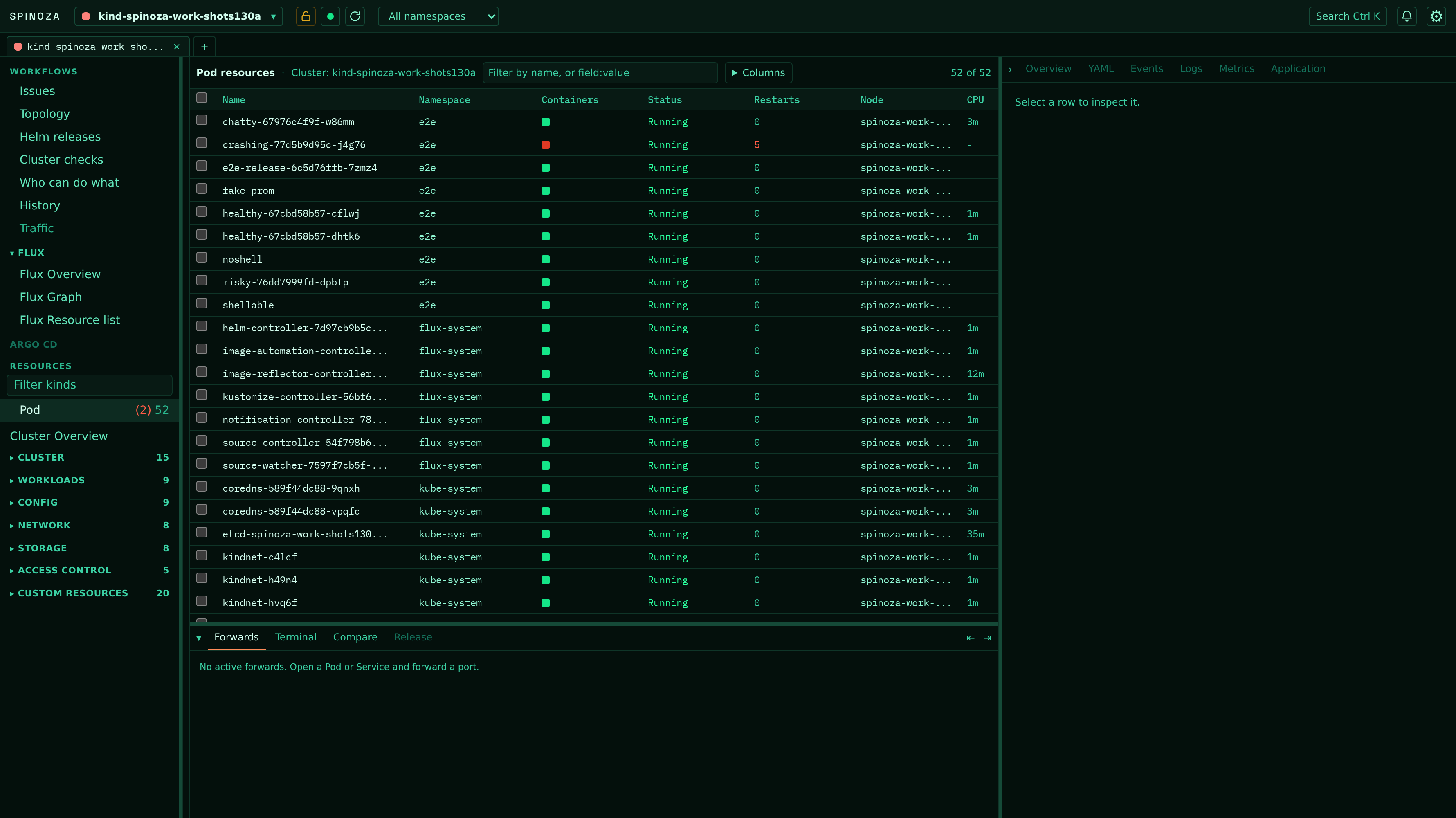The height and width of the screenshot is (818, 1456).
Task: Switch to the Terminal tab
Action: coord(296,637)
